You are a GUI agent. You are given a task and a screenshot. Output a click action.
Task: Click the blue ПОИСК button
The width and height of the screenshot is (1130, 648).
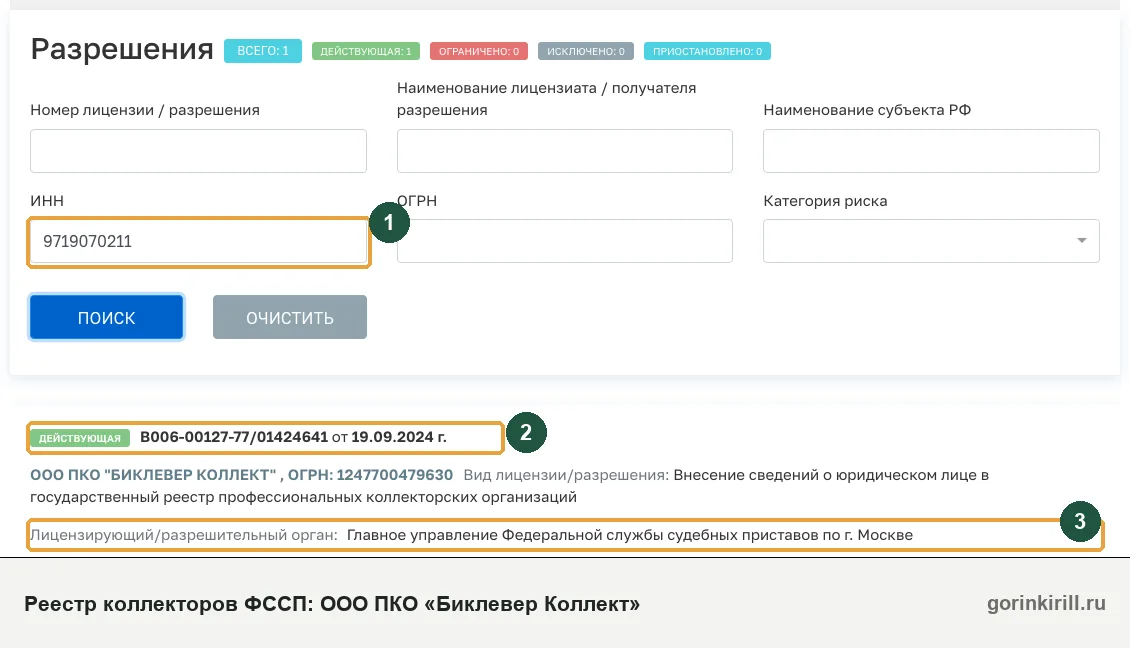pyautogui.click(x=107, y=317)
